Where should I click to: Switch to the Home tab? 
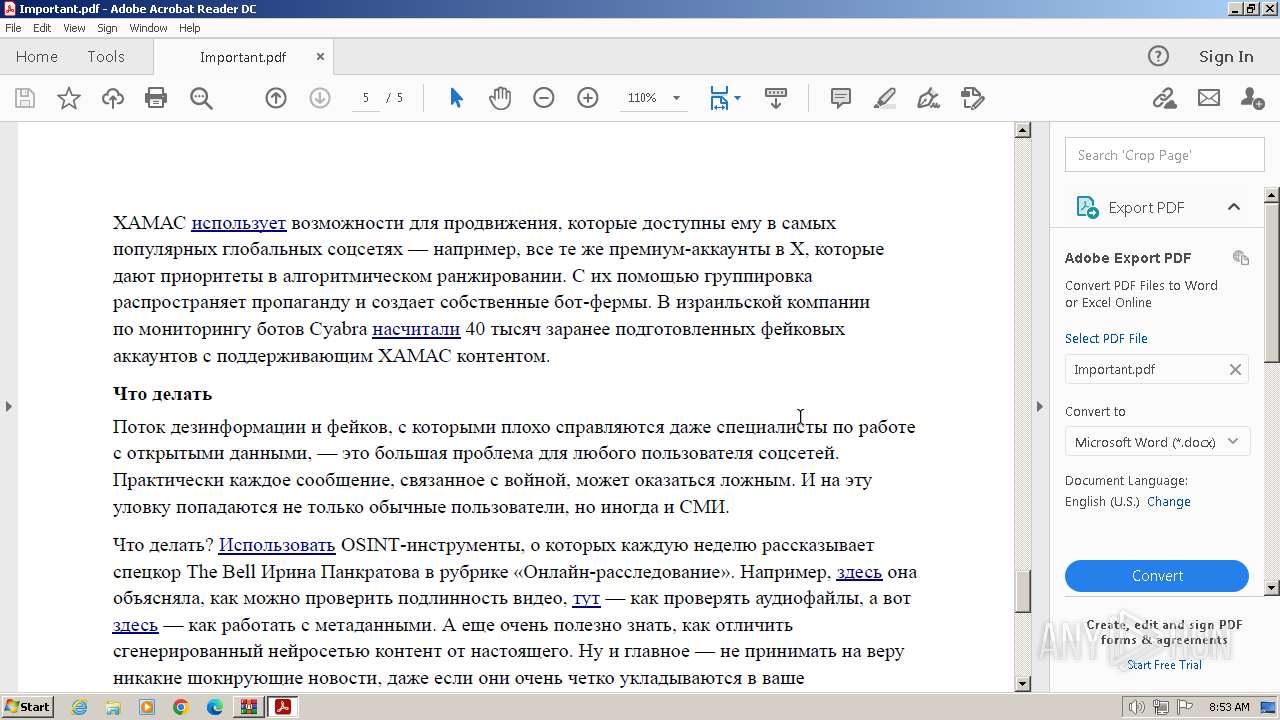(37, 57)
